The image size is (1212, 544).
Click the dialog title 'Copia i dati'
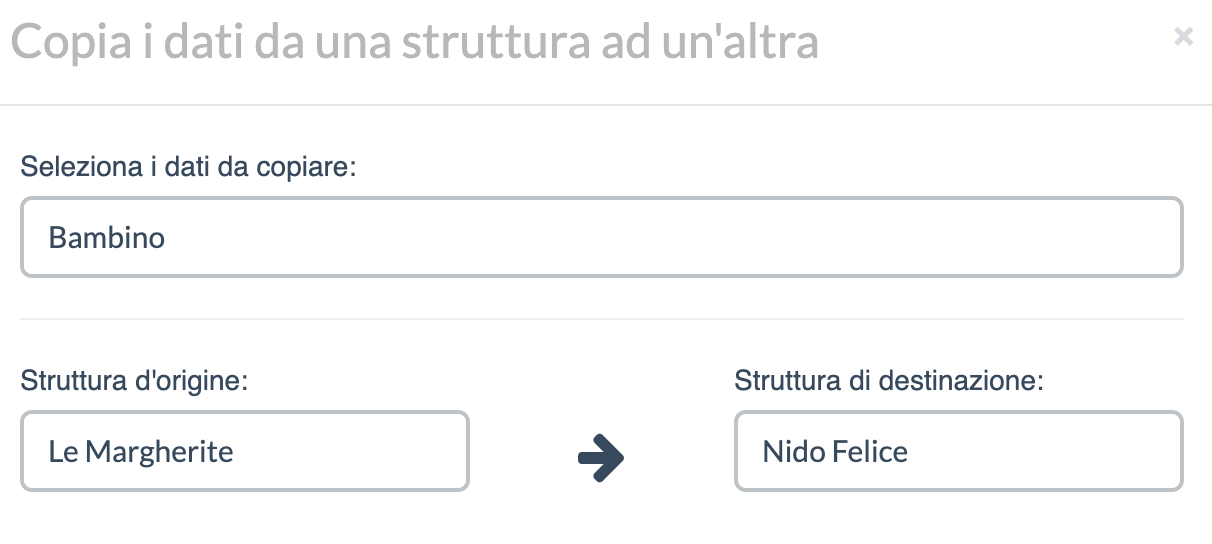(x=414, y=42)
